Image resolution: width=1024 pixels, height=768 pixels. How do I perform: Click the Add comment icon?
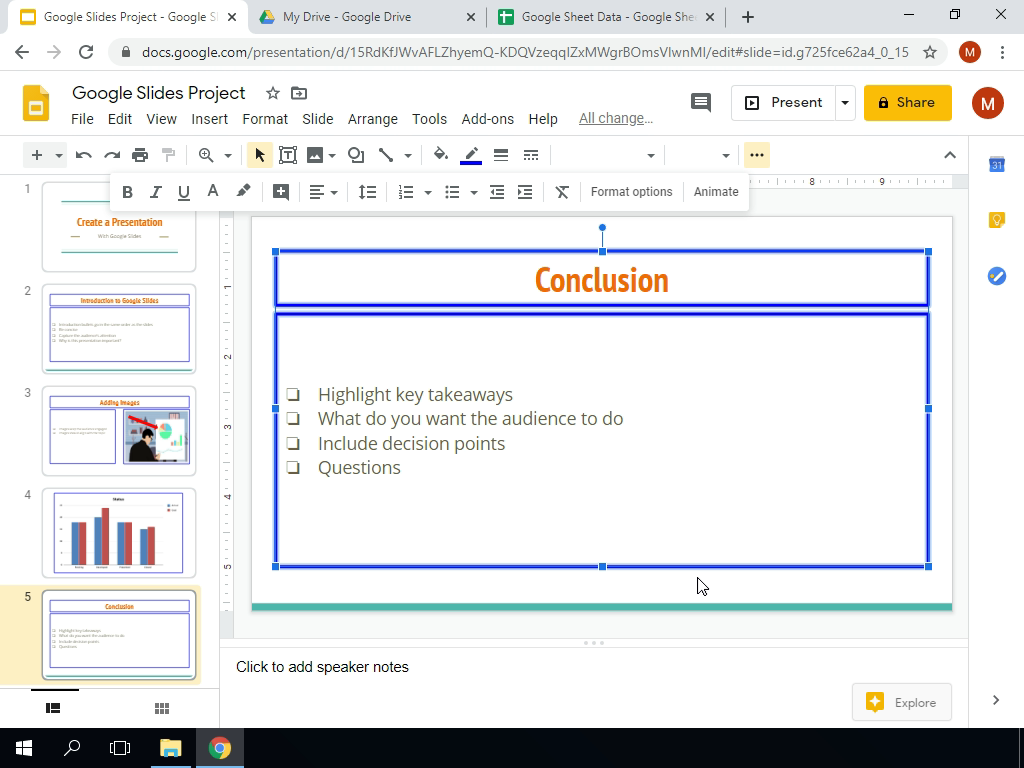[281, 192]
